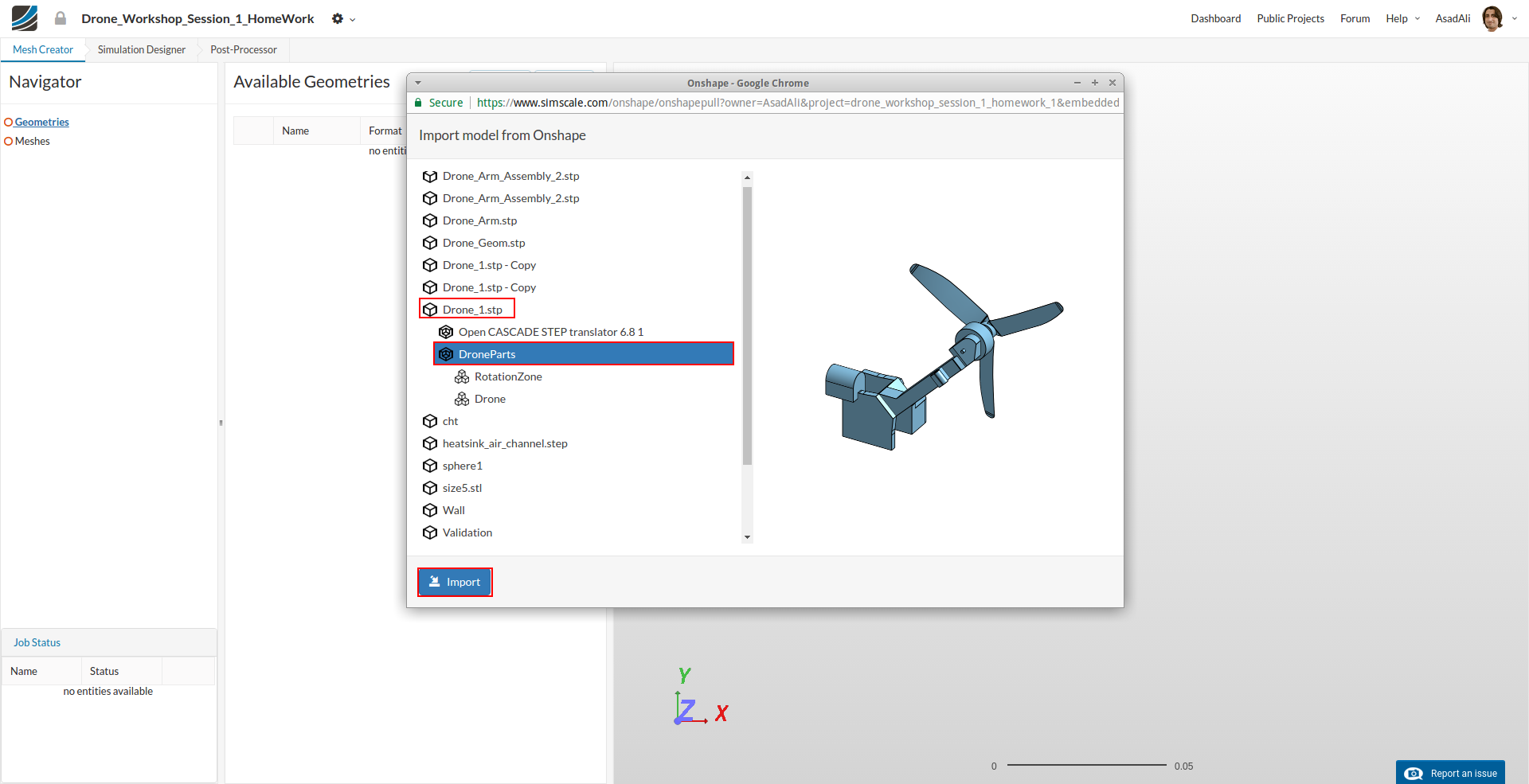Click the icon of the second Drone_1.stp - Copy
The height and width of the screenshot is (784, 1529).
click(430, 287)
